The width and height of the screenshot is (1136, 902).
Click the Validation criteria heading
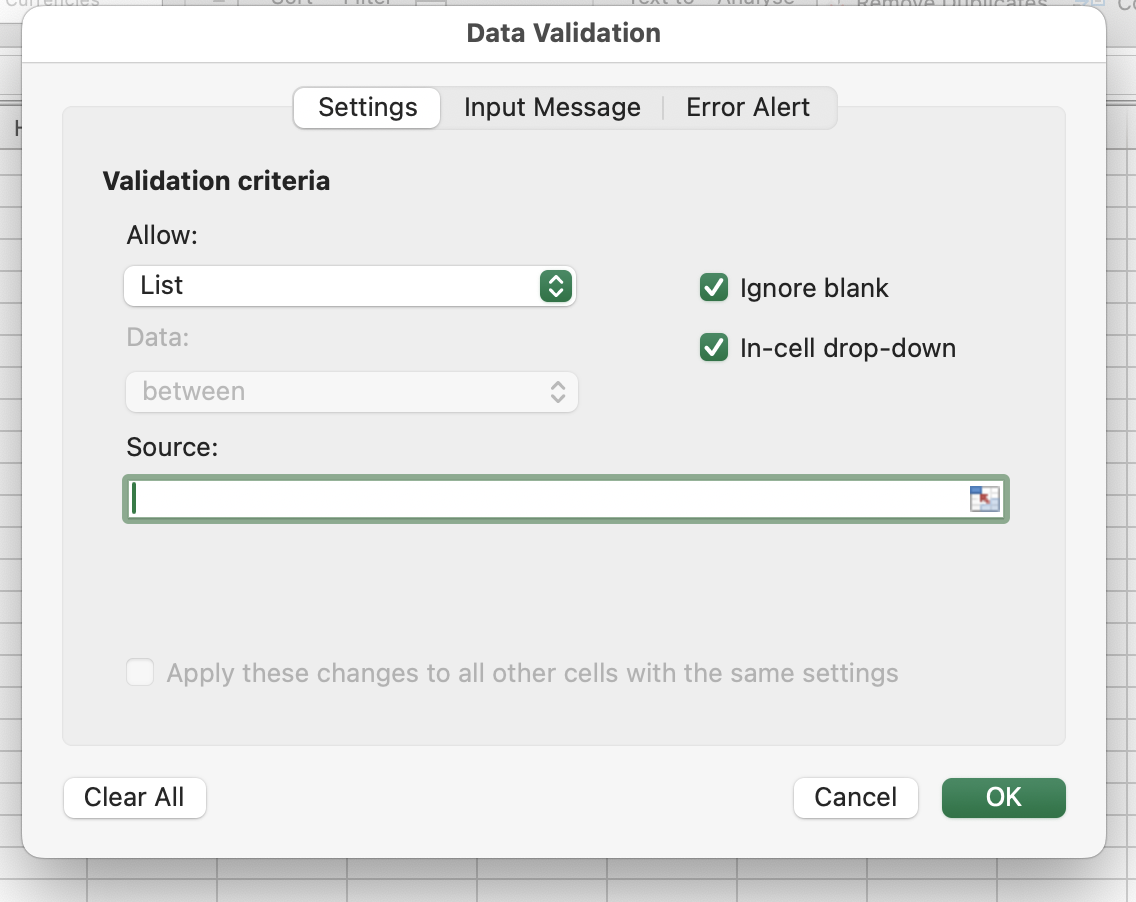point(216,181)
